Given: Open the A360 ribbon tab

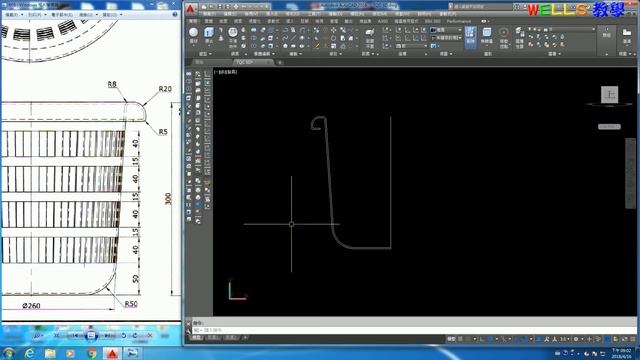Looking at the screenshot, I should tap(382, 21).
